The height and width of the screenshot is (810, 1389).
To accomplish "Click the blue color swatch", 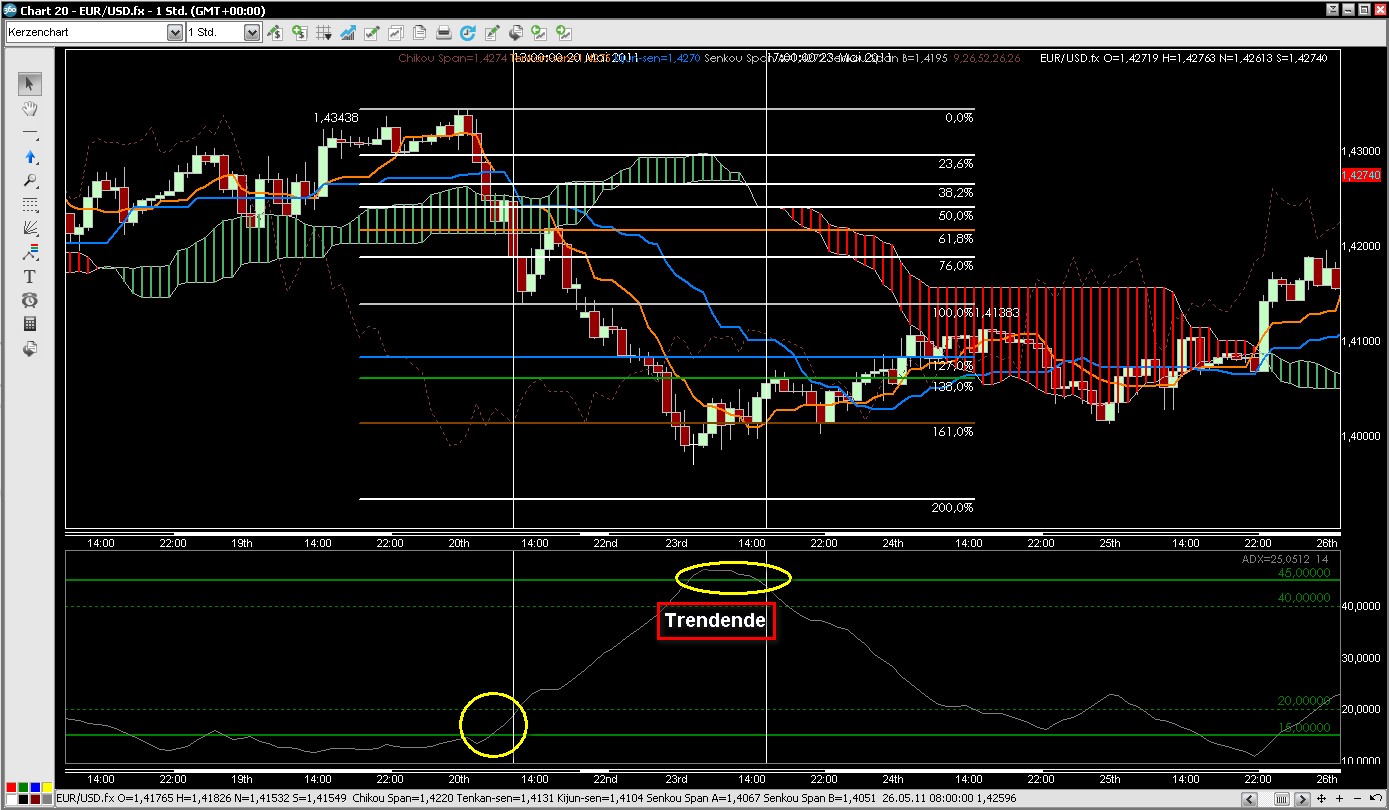I will point(35,788).
